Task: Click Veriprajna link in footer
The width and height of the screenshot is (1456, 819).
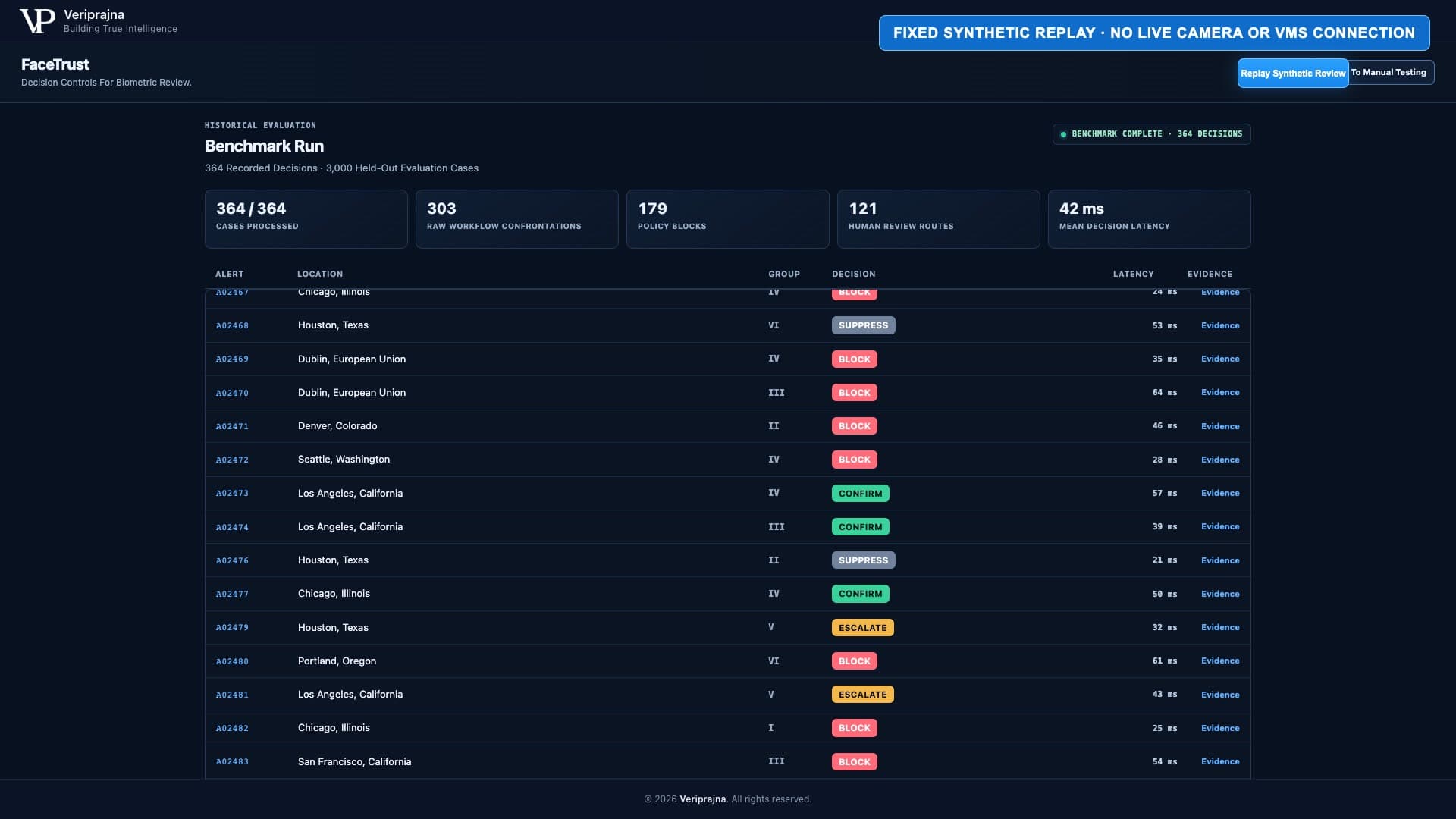Action: click(x=702, y=799)
